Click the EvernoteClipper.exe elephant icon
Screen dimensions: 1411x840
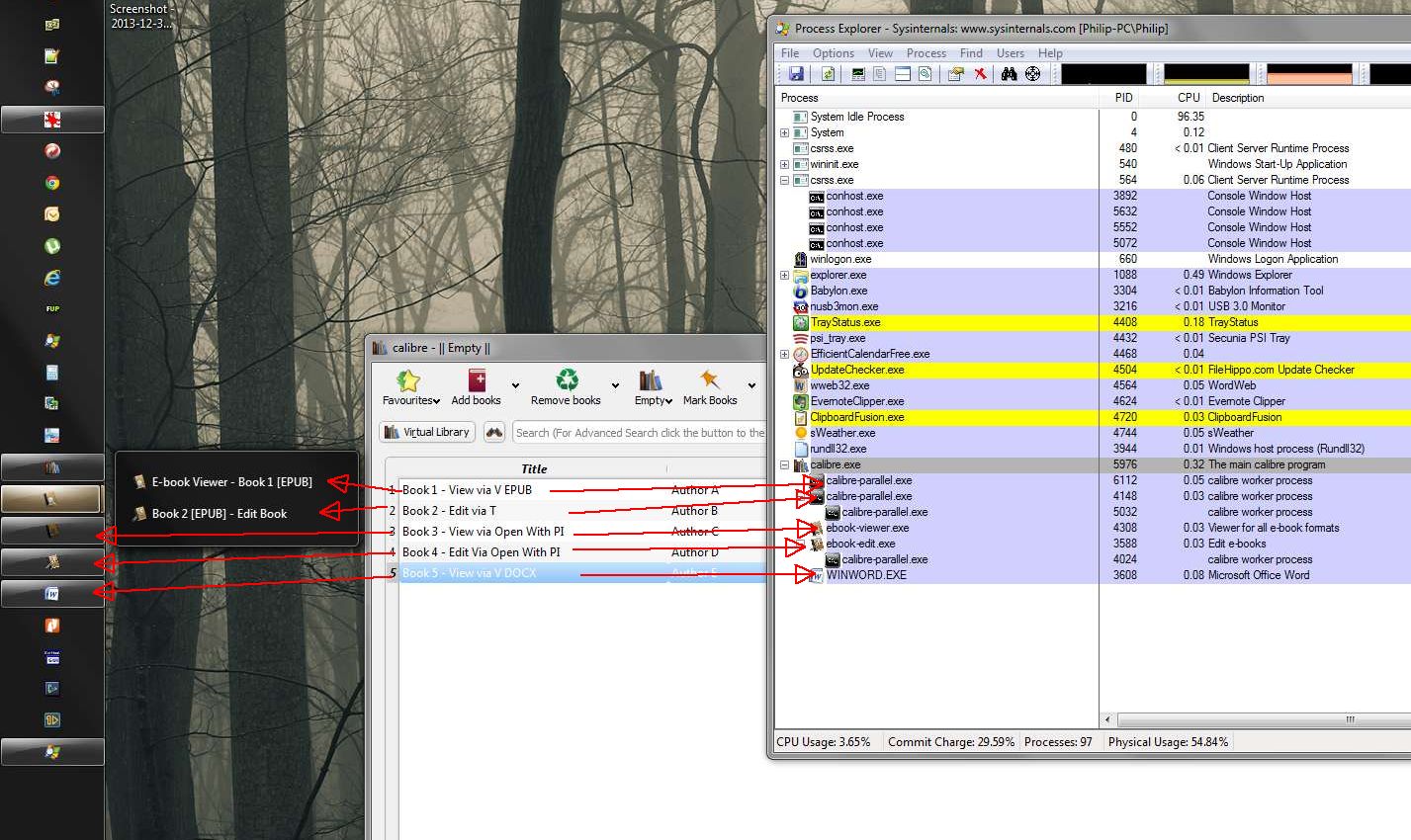point(801,401)
